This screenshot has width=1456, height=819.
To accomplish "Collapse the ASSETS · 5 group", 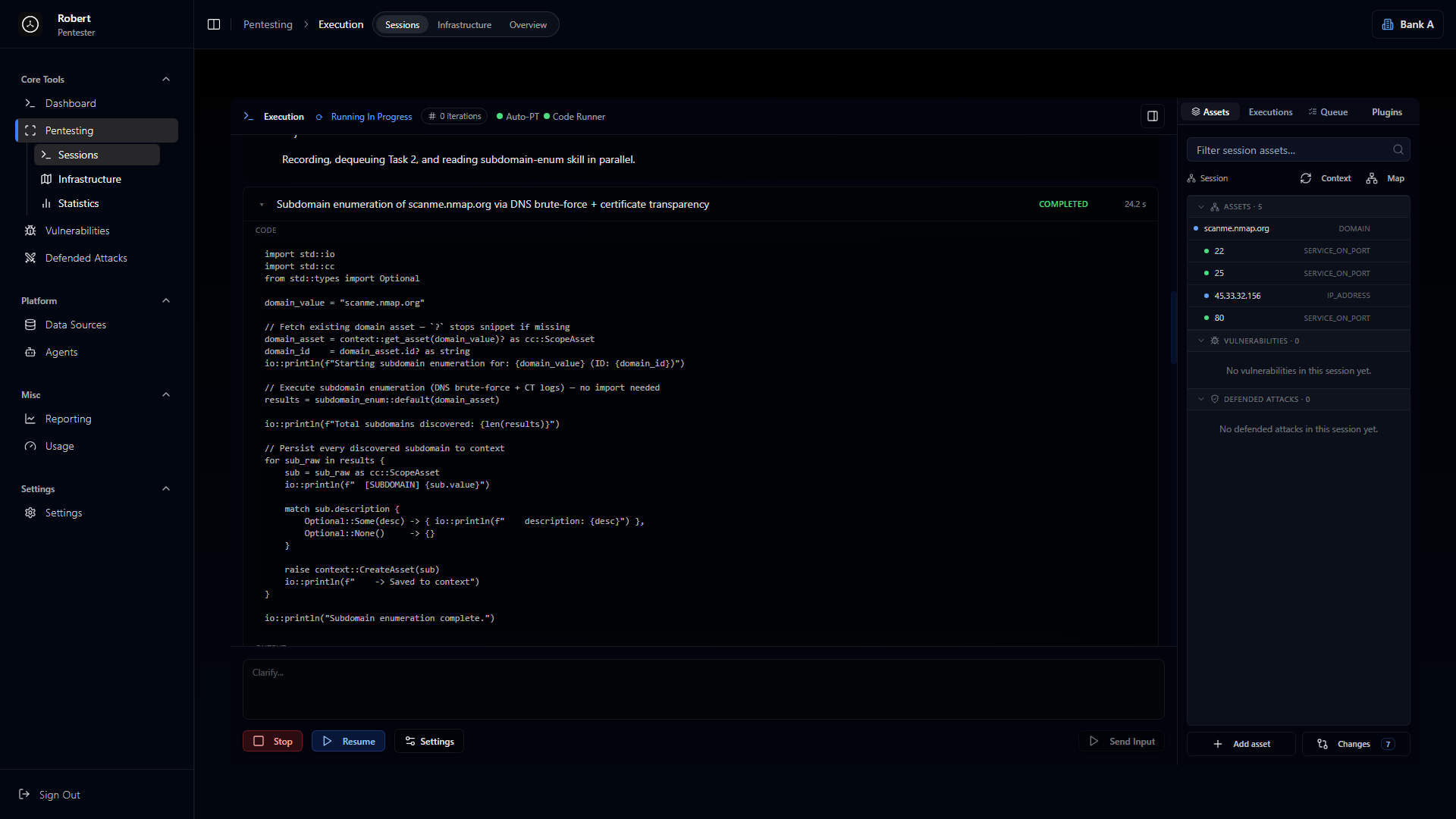I will (1200, 206).
